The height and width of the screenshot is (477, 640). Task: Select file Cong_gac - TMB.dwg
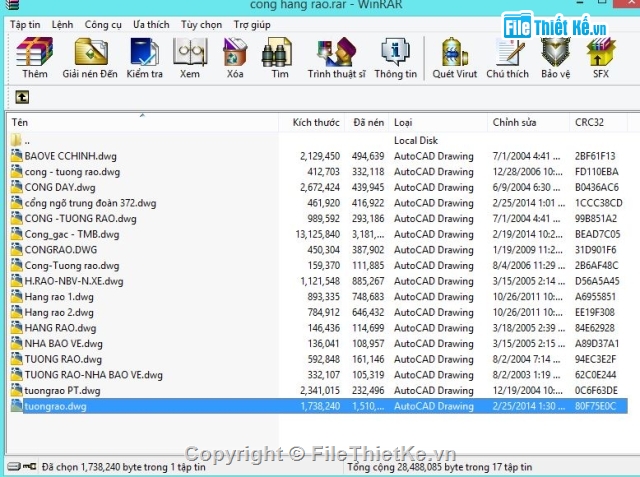click(x=72, y=235)
